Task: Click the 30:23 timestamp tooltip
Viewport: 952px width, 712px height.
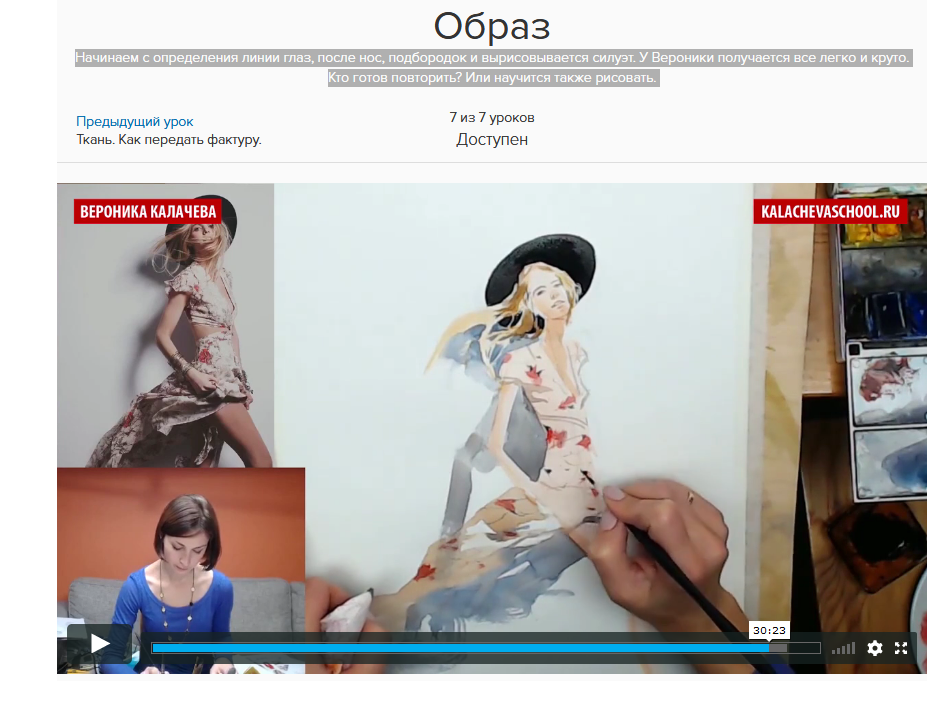Action: (769, 630)
